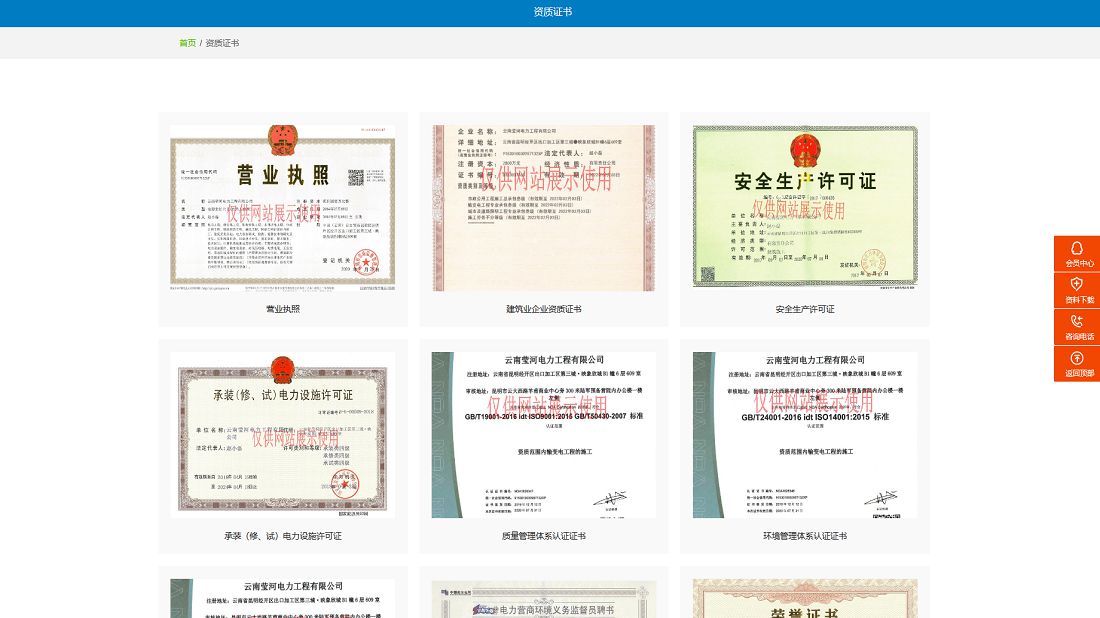View the 建筑业企业资质证书 certificate image
Image resolution: width=1100 pixels, height=618 pixels.
pos(544,208)
